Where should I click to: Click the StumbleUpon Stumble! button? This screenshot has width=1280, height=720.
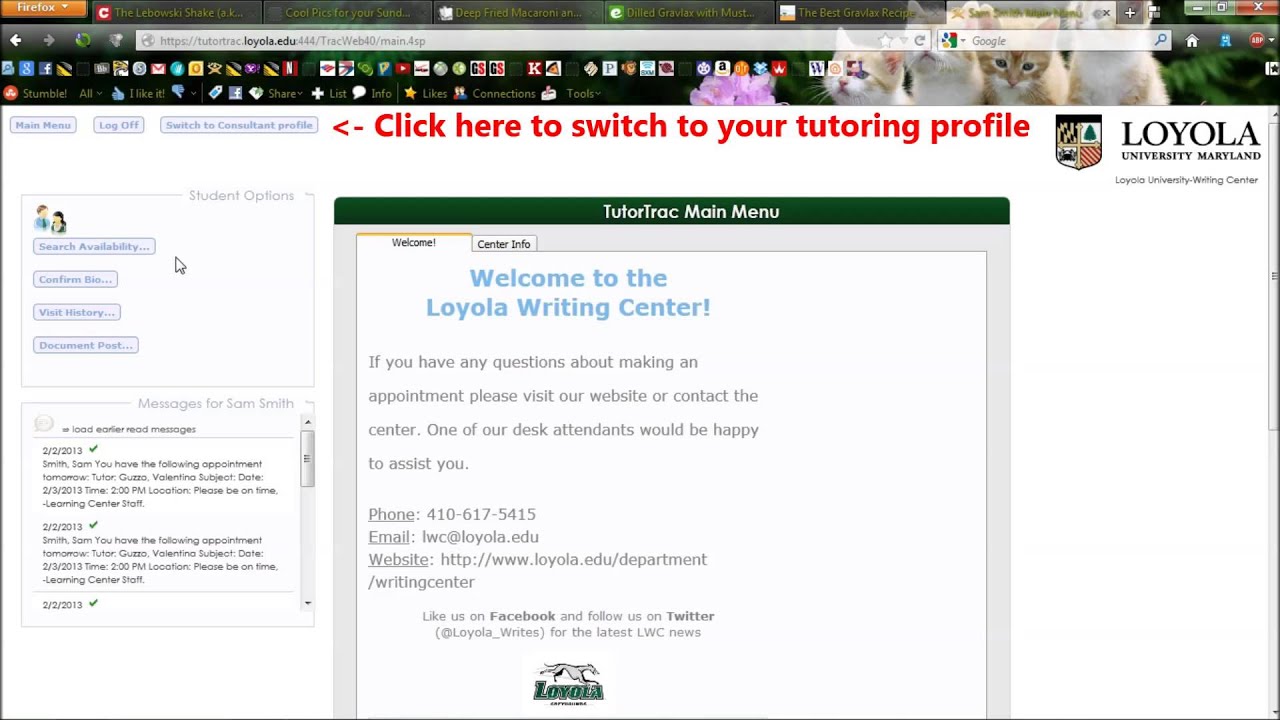tap(36, 93)
